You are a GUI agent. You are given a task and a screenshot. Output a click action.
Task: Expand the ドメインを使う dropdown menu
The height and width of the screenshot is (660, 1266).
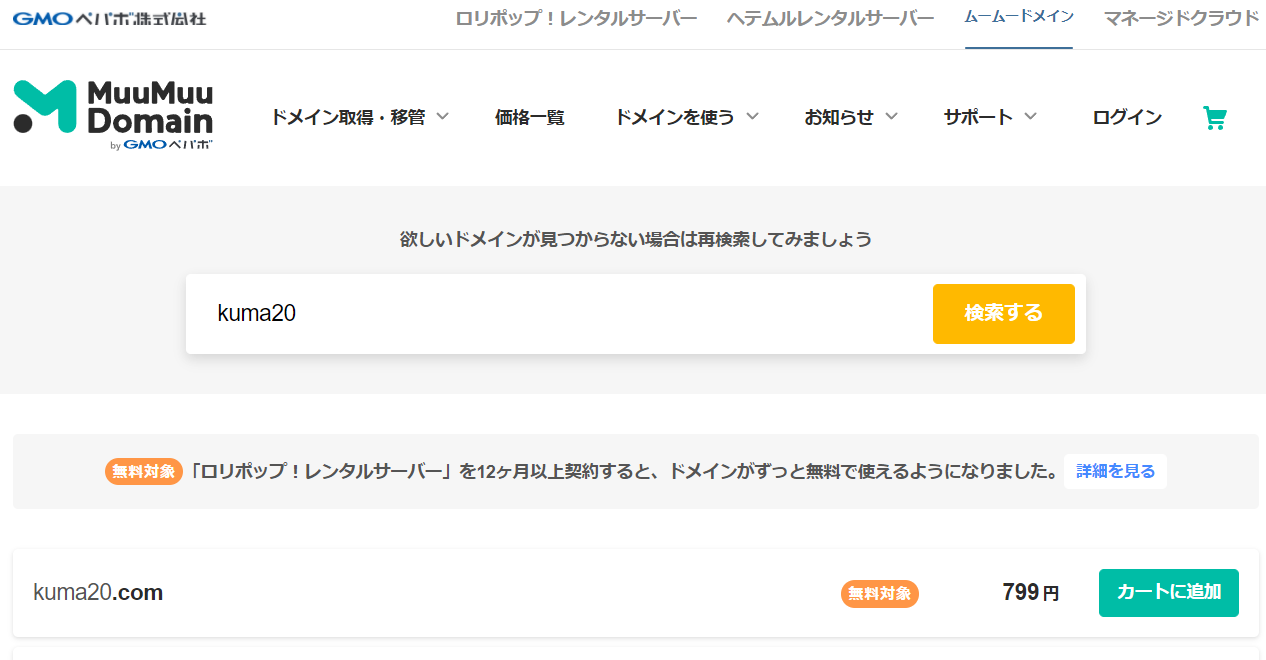click(686, 117)
